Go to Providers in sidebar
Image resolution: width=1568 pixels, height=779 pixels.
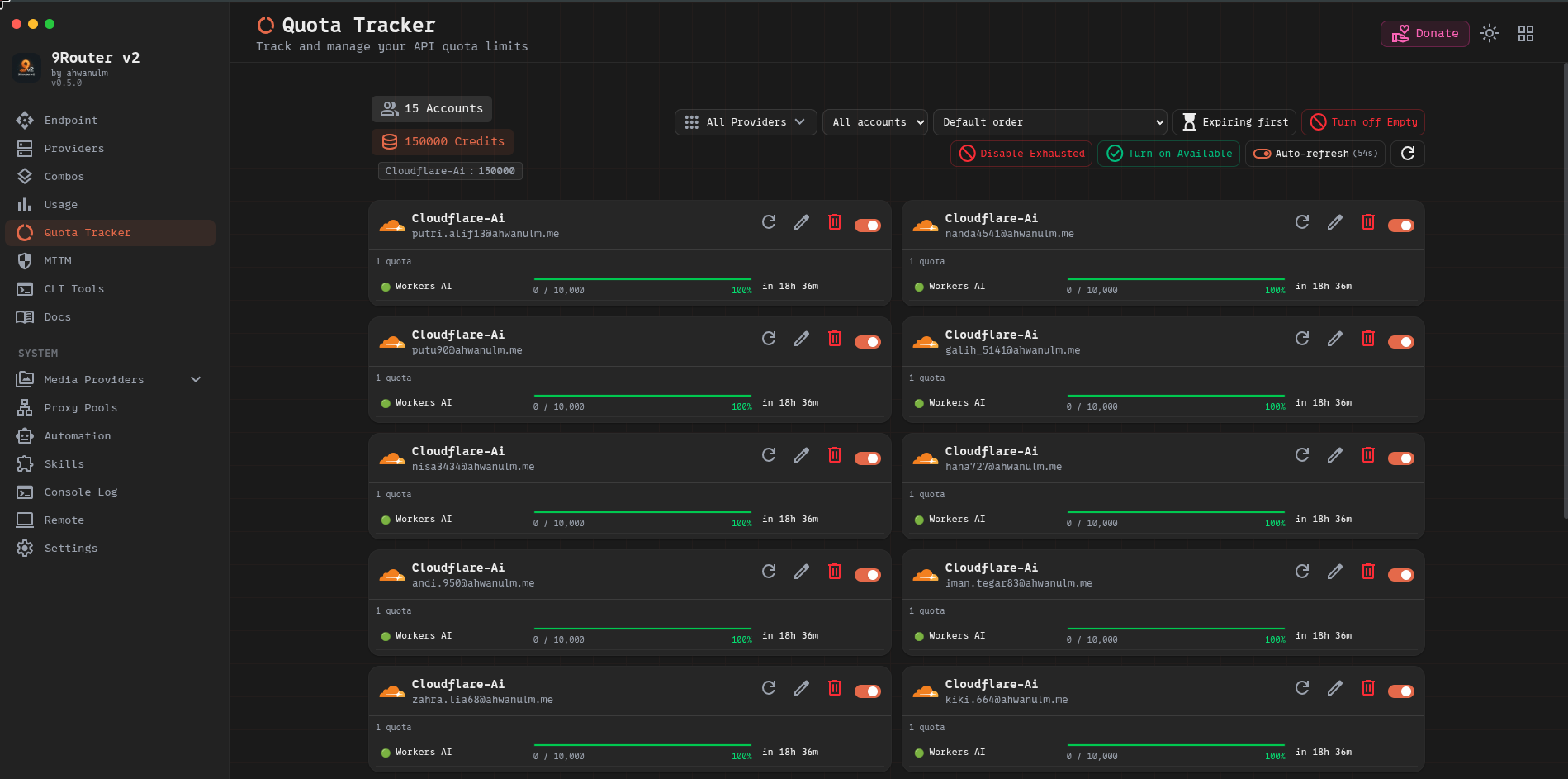click(110, 149)
